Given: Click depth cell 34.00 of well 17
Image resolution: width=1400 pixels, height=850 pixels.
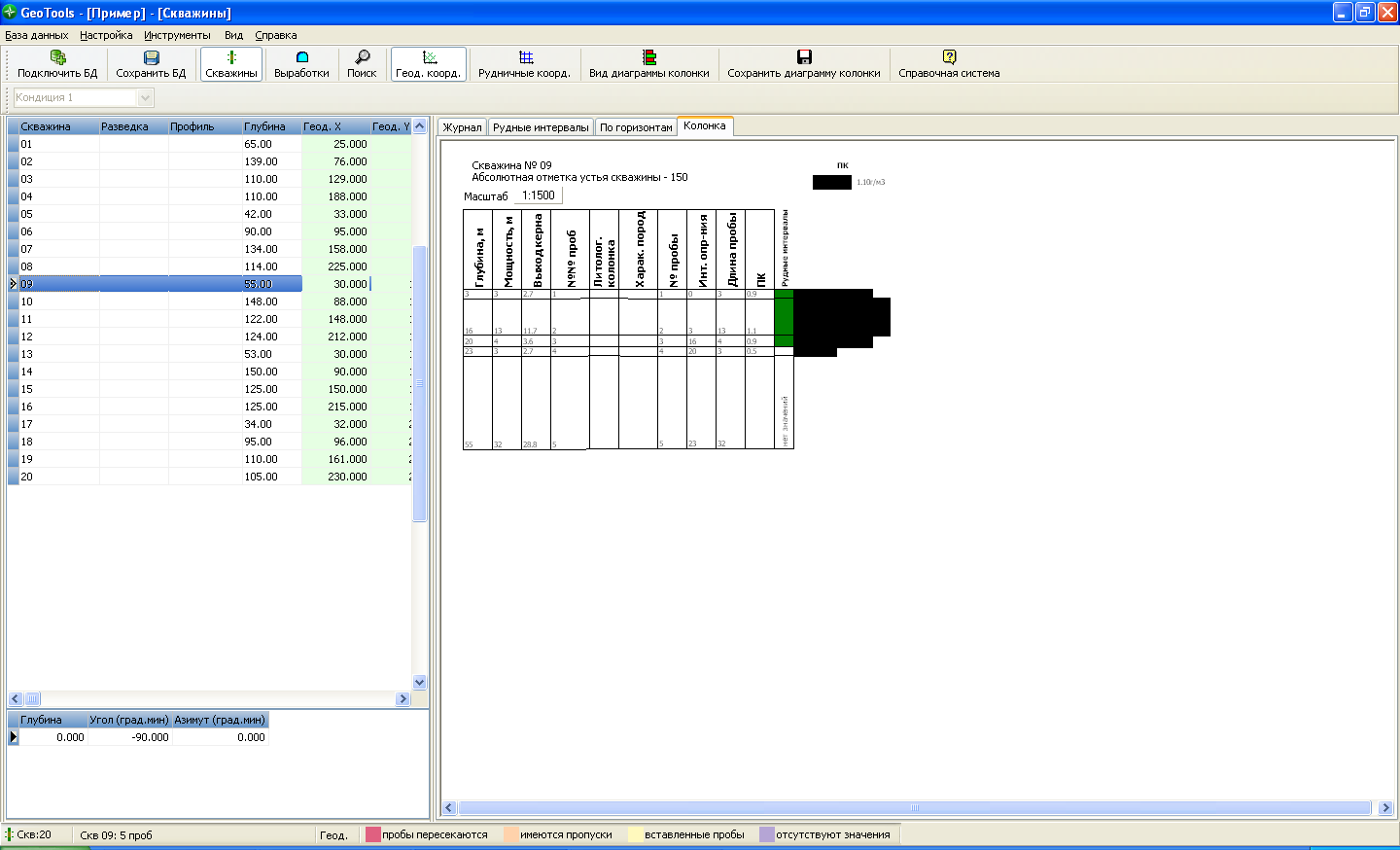Looking at the screenshot, I should coord(271,424).
